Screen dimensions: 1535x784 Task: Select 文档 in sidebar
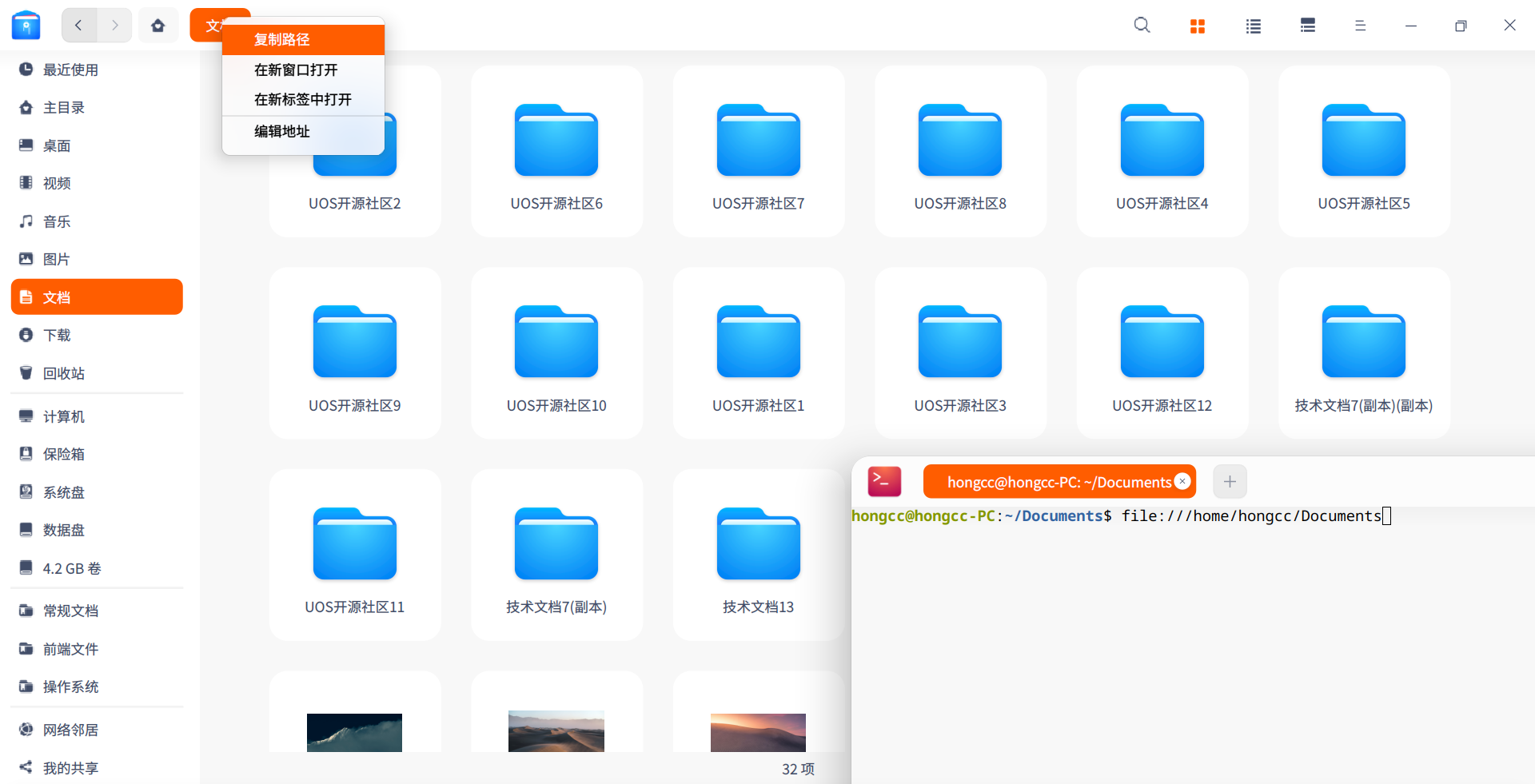[x=97, y=297]
